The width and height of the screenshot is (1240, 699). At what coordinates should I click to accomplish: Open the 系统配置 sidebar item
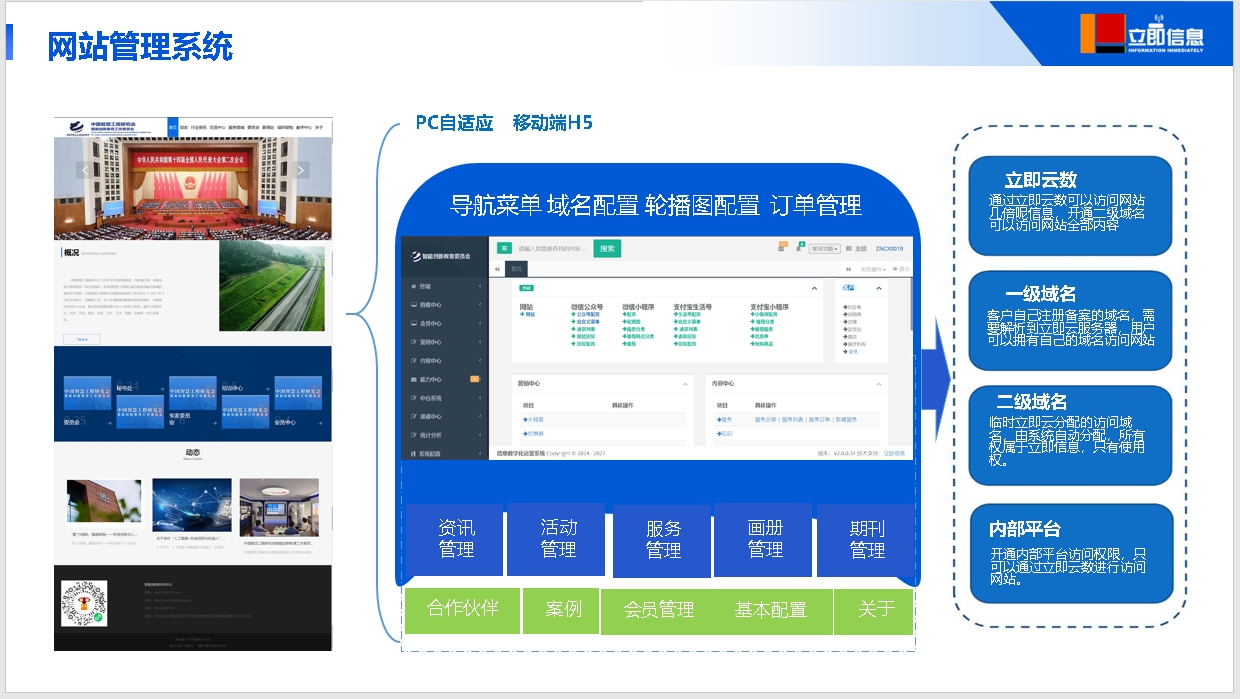[444, 453]
